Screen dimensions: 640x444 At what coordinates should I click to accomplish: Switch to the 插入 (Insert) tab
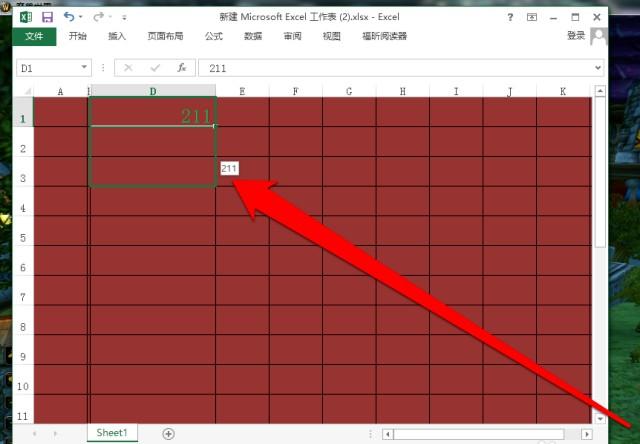point(117,36)
